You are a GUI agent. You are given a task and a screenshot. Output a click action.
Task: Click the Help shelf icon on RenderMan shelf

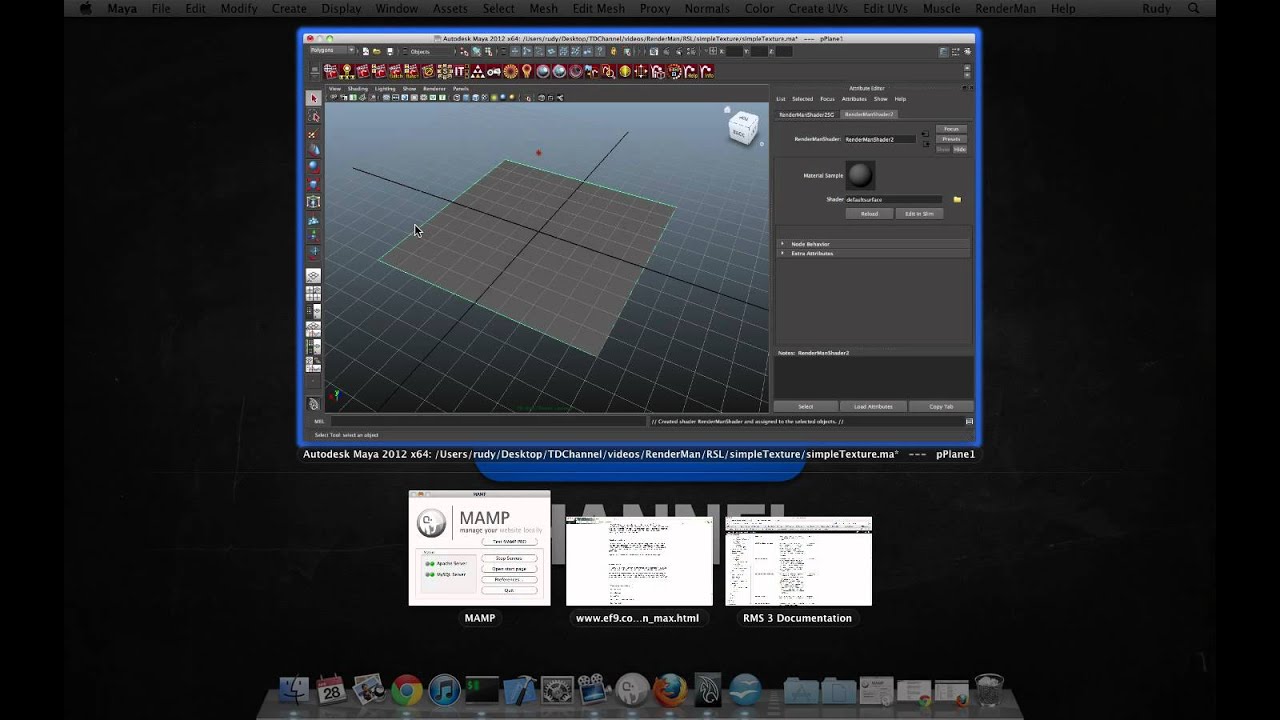691,72
